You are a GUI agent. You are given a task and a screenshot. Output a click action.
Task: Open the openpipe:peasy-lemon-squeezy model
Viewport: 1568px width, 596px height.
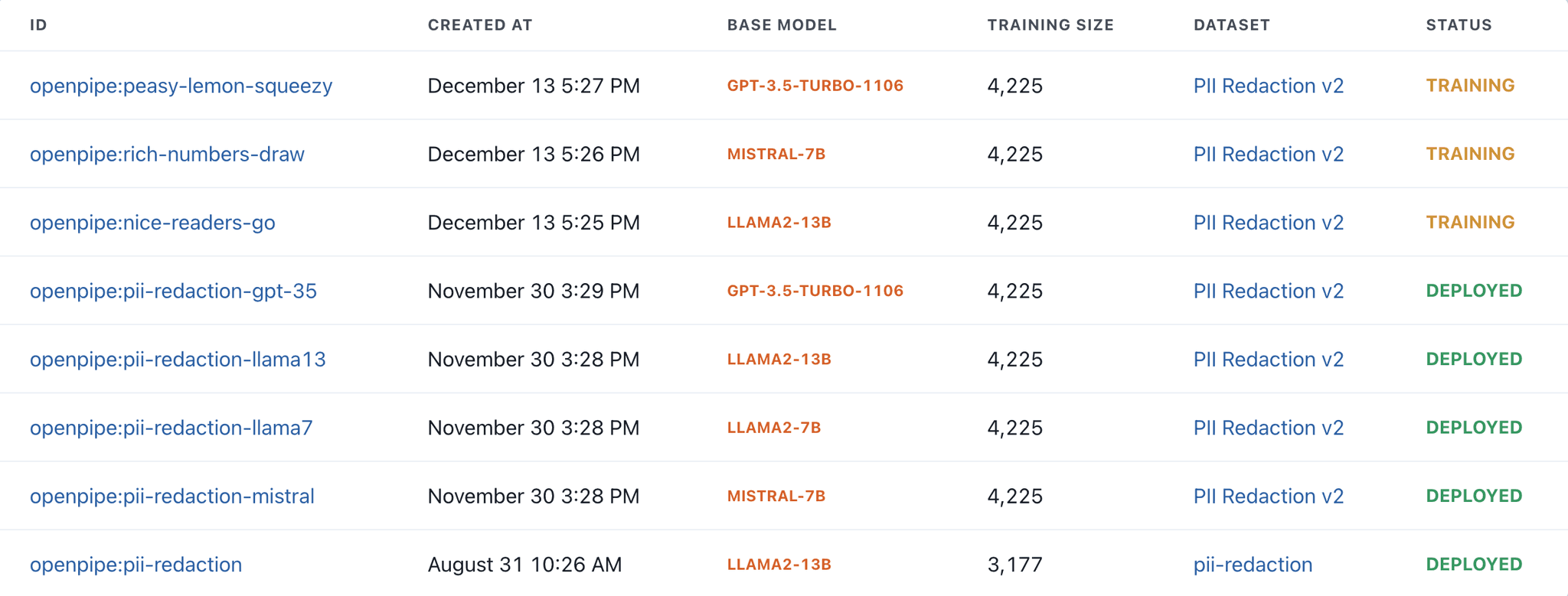[181, 86]
